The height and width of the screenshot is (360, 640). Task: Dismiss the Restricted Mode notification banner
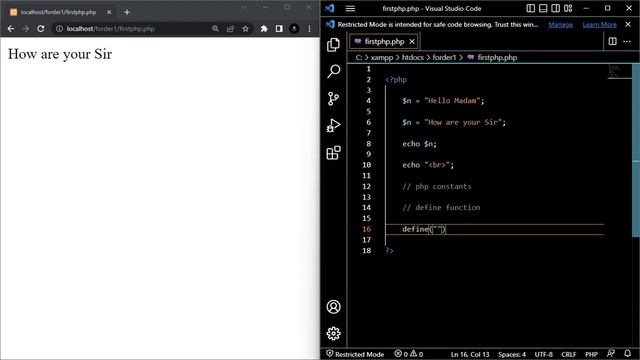[x=628, y=24]
